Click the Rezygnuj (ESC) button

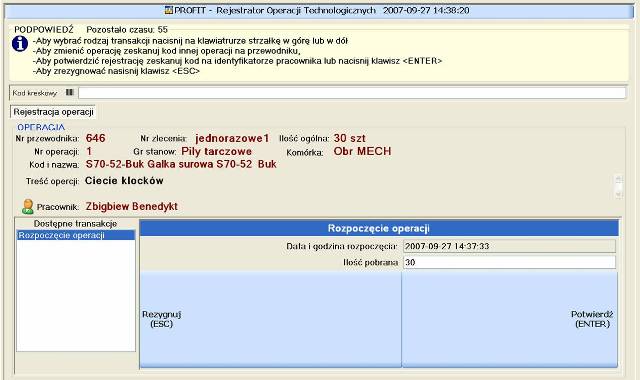pyautogui.click(x=271, y=319)
